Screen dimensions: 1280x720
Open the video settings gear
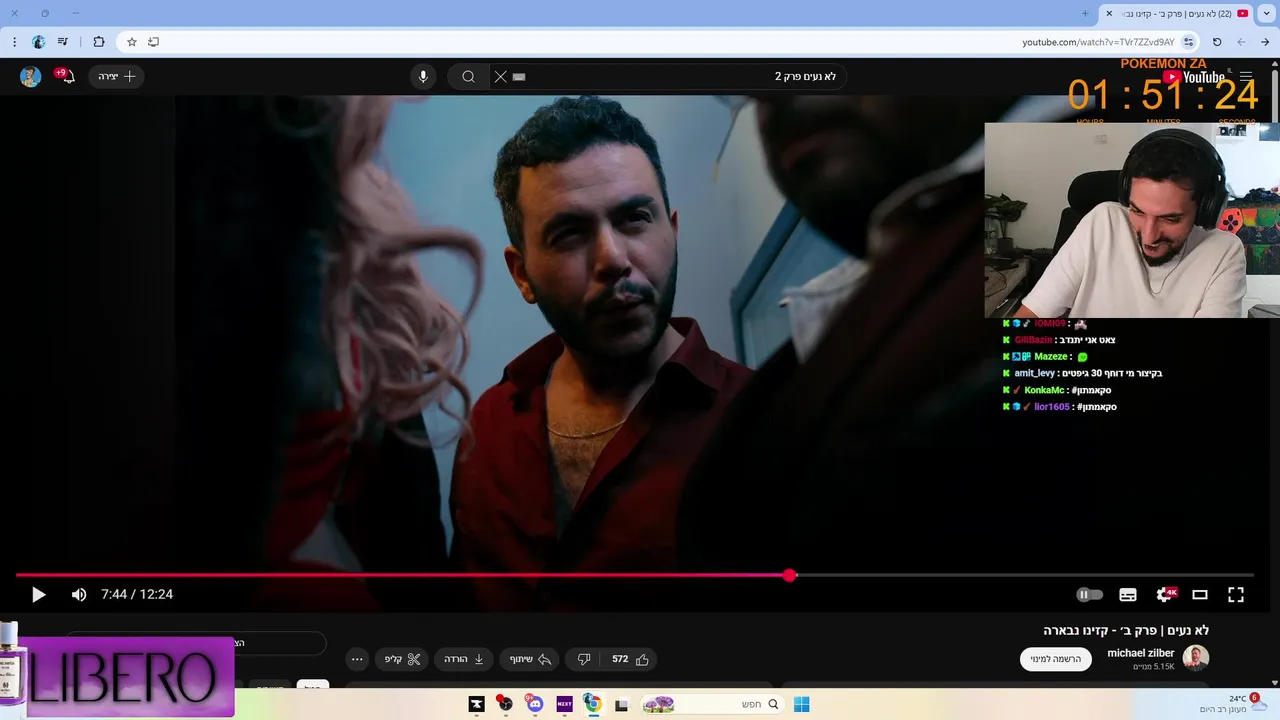point(1164,594)
